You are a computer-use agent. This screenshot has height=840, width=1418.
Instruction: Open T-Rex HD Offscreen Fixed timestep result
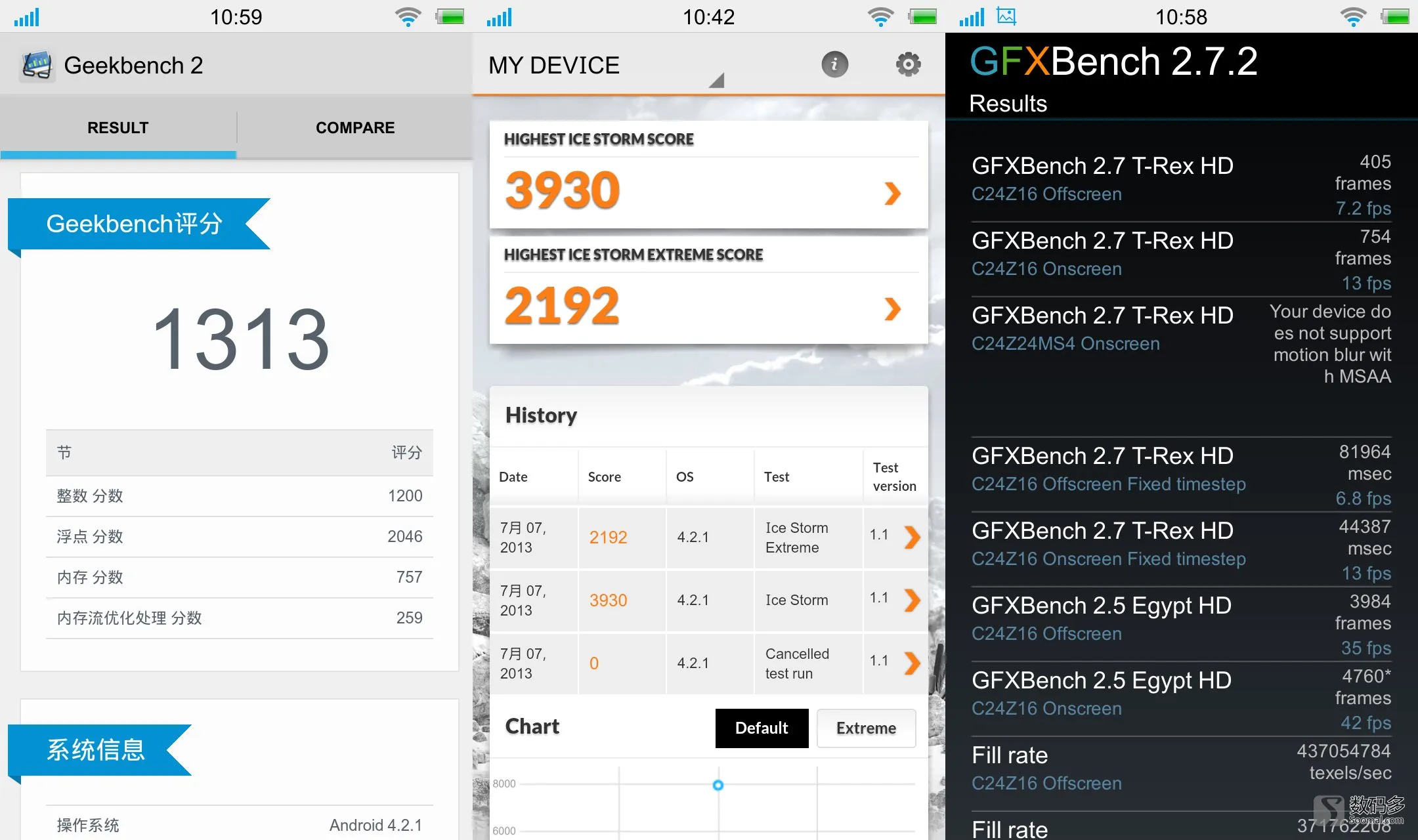[1181, 475]
